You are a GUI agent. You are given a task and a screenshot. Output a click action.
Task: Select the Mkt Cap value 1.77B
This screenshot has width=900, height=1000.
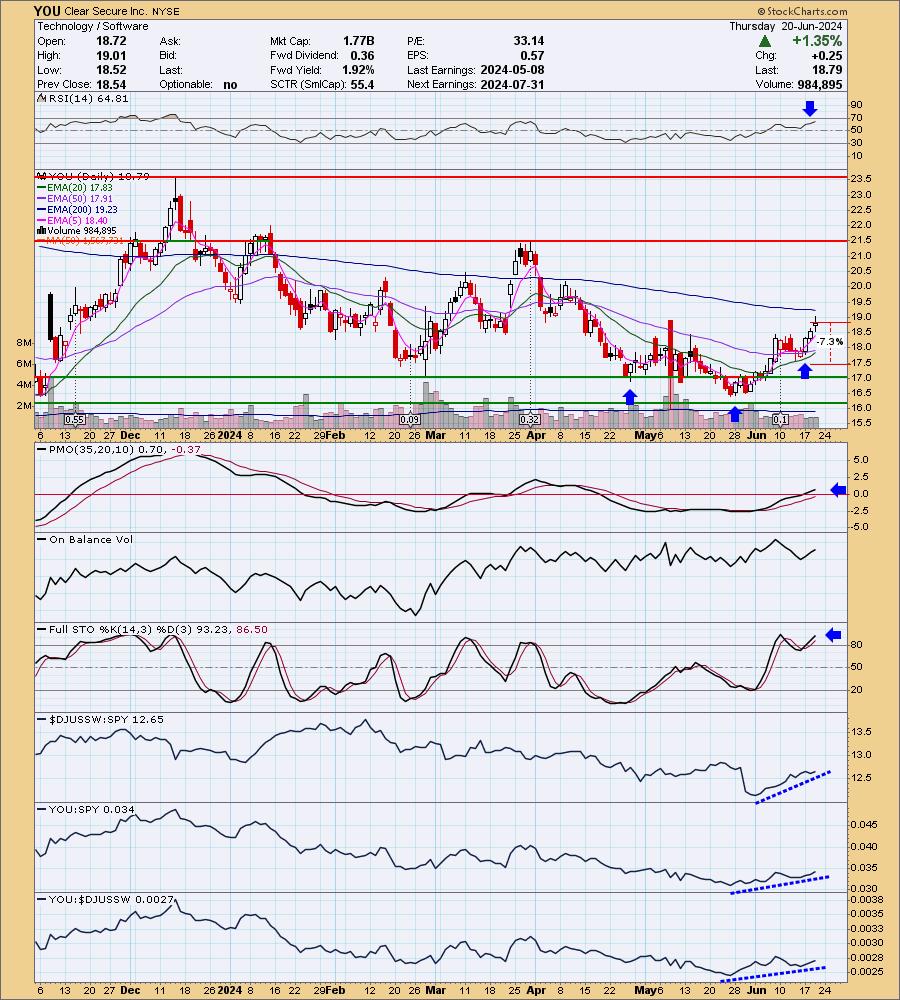click(x=358, y=41)
